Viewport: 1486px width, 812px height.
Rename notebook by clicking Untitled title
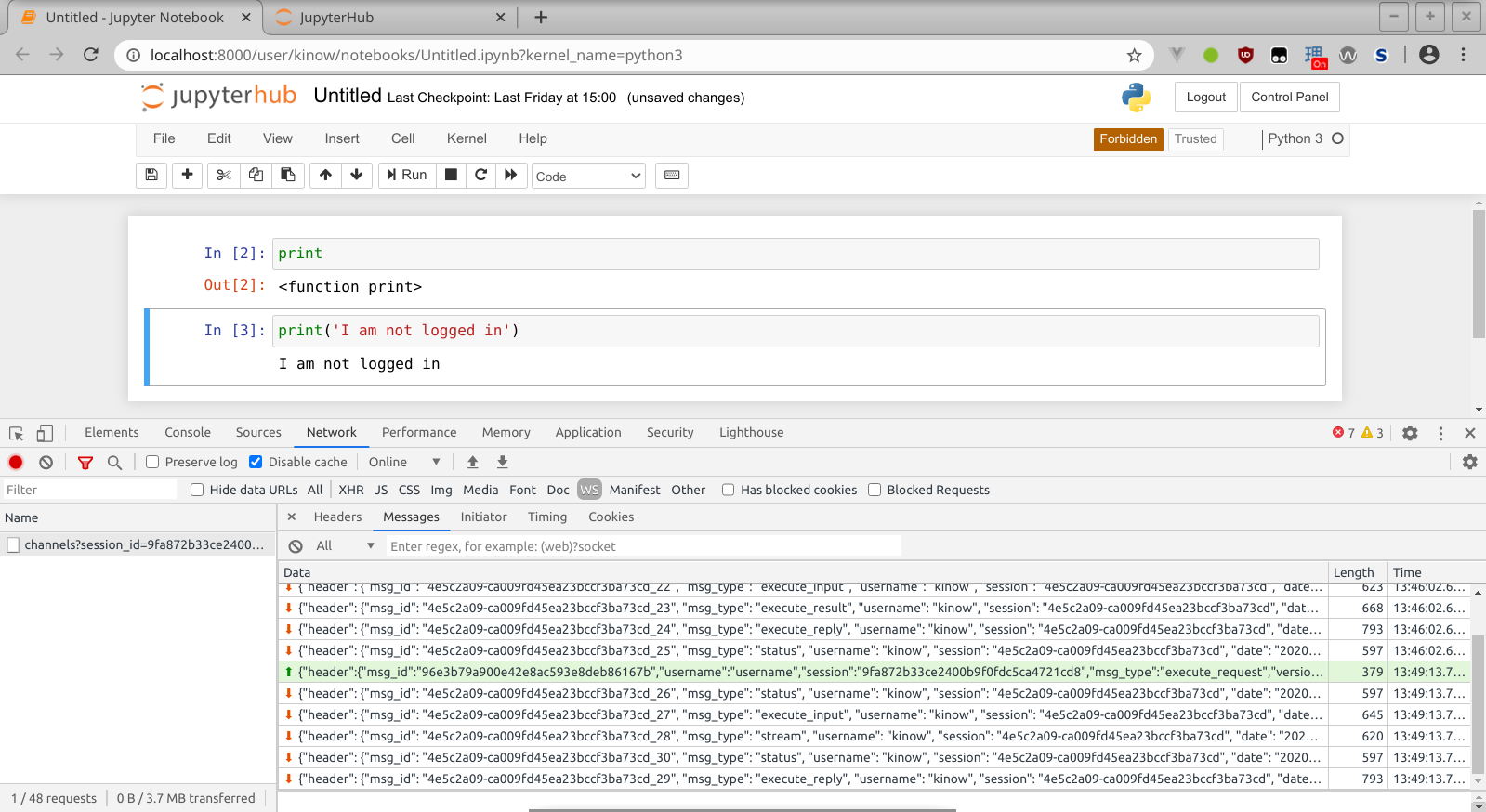click(x=348, y=96)
